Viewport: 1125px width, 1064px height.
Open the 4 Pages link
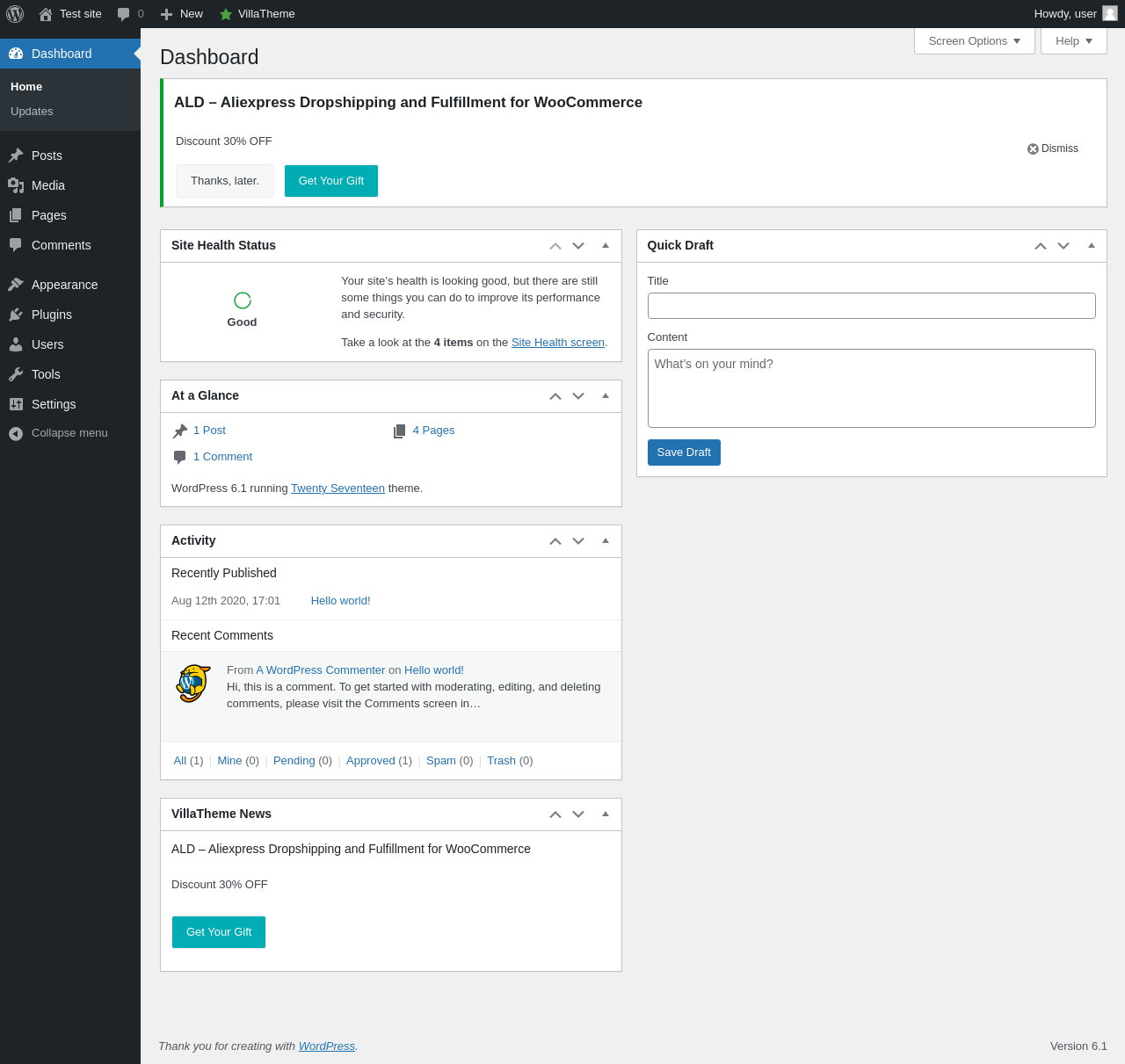pos(433,431)
